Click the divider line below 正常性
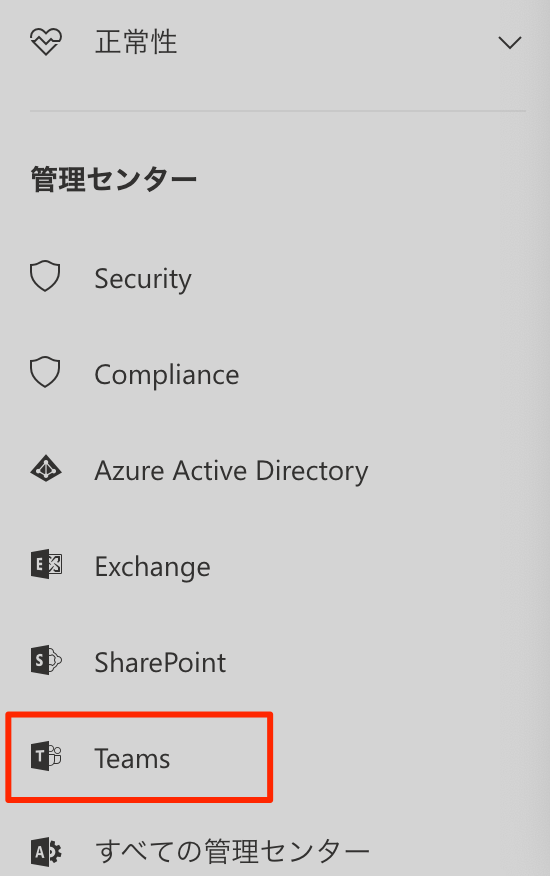The width and height of the screenshot is (550, 876). click(278, 111)
